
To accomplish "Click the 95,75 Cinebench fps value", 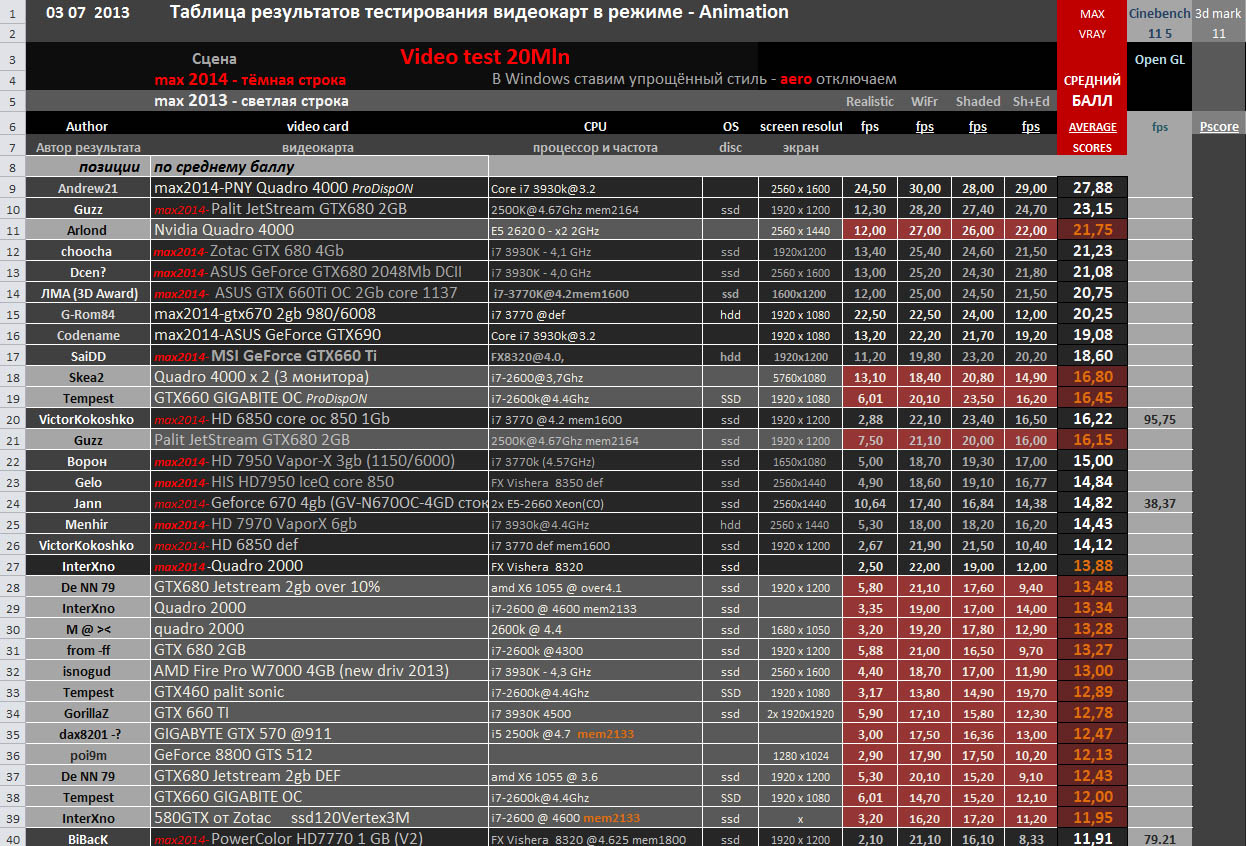I will (x=1160, y=419).
